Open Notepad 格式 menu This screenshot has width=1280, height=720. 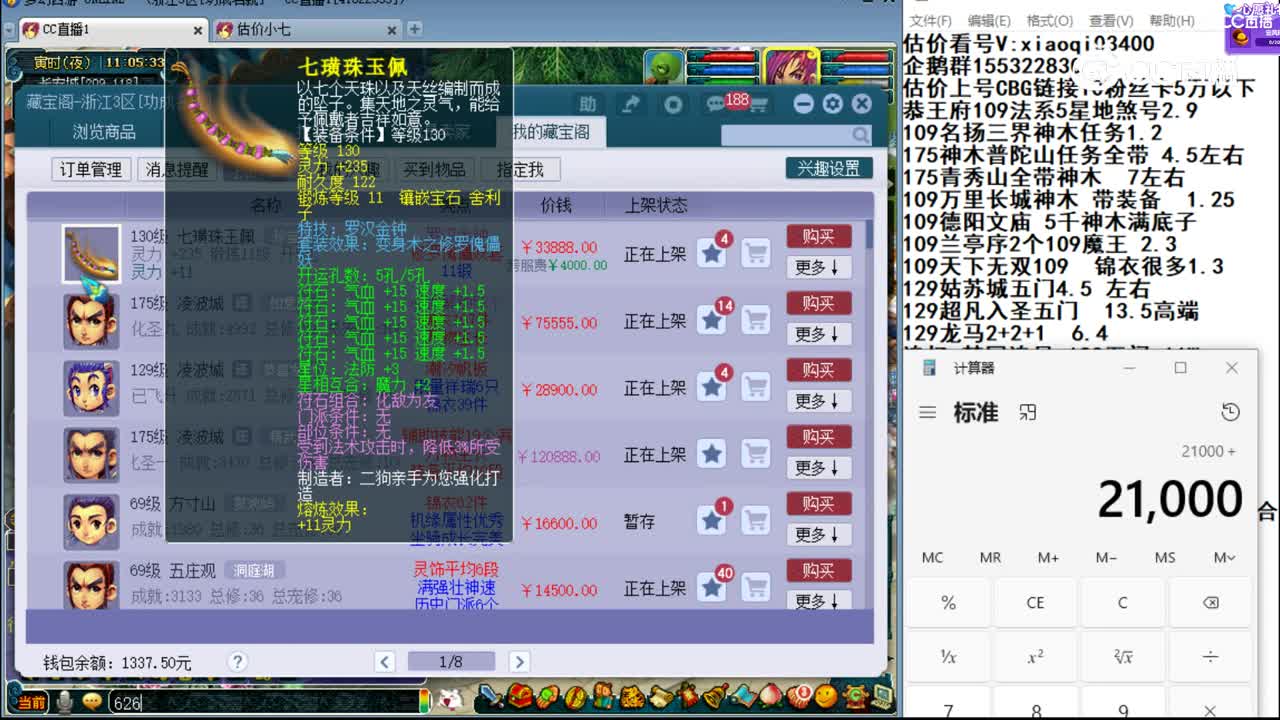pyautogui.click(x=1049, y=20)
